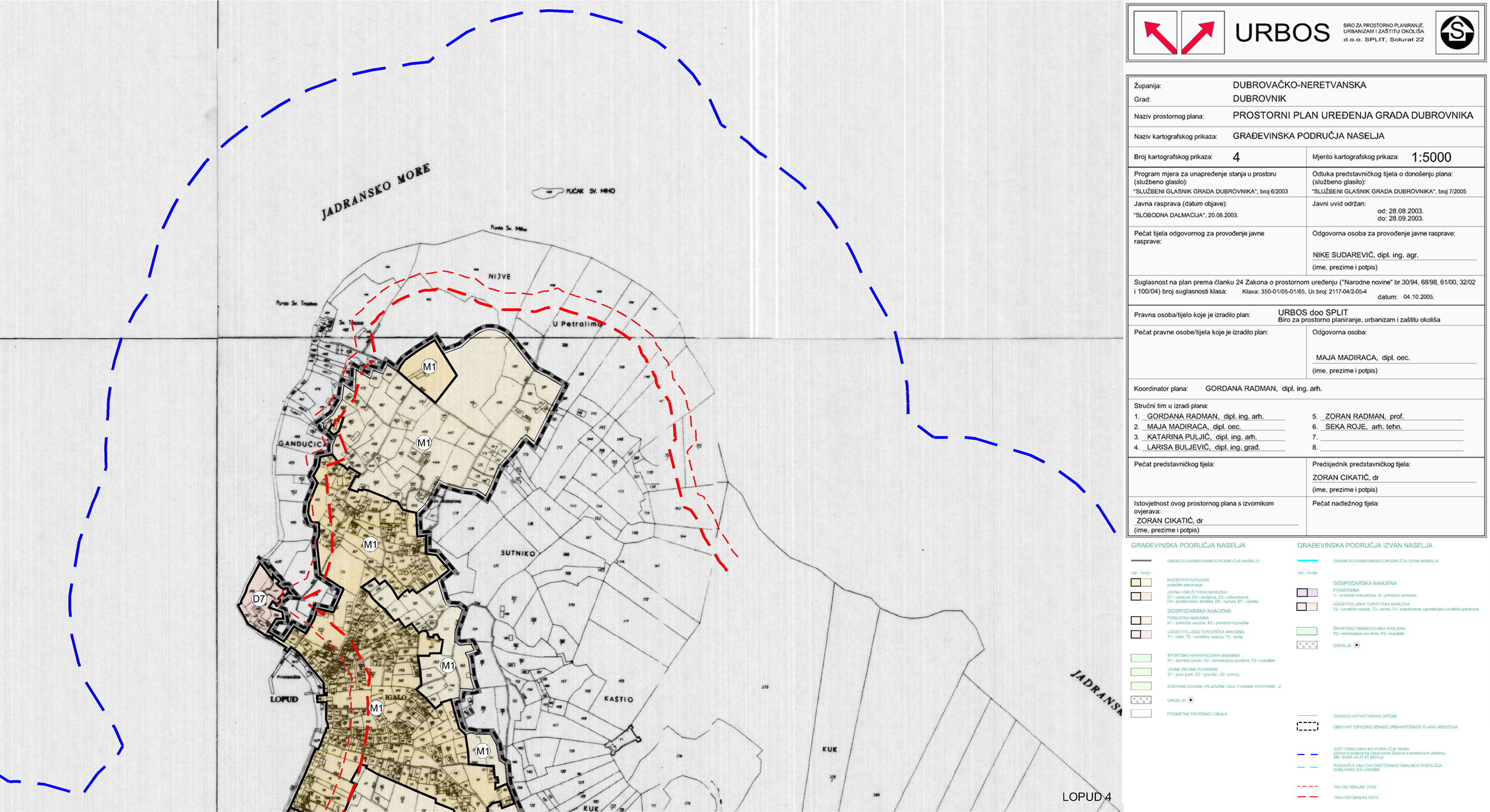1490x812 pixels.
Task: Click the Prostorni plan uređenja grada Dubrovnika title
Action: [1352, 116]
